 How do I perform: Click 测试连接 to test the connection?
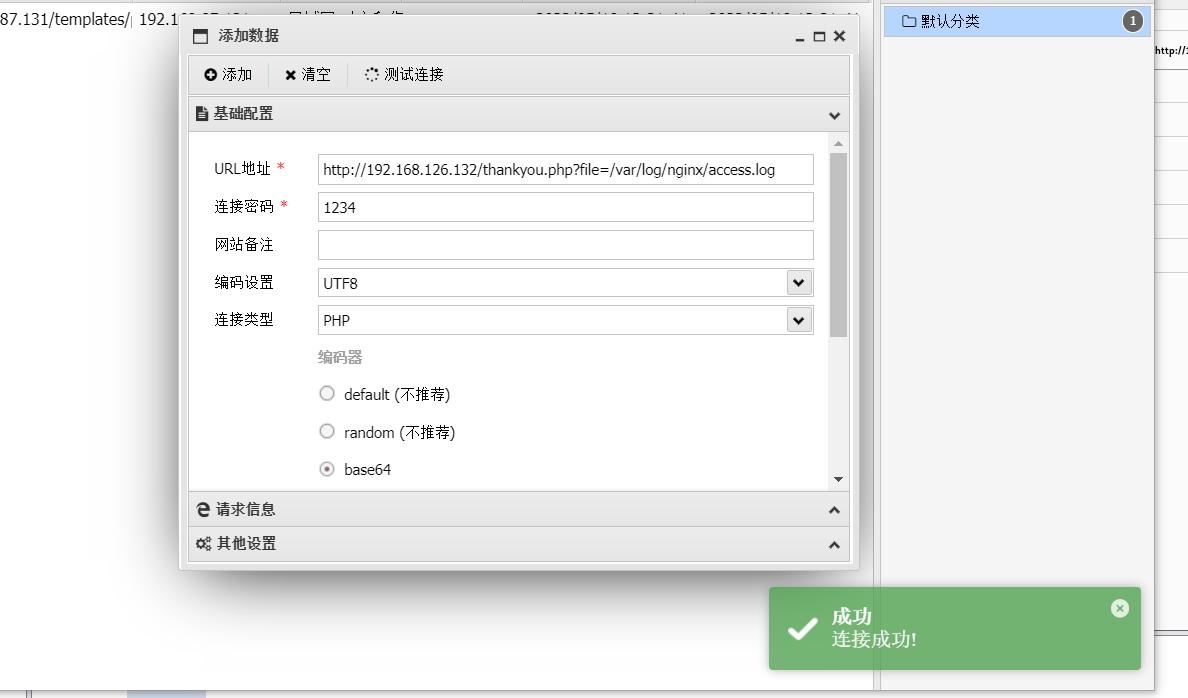point(404,74)
